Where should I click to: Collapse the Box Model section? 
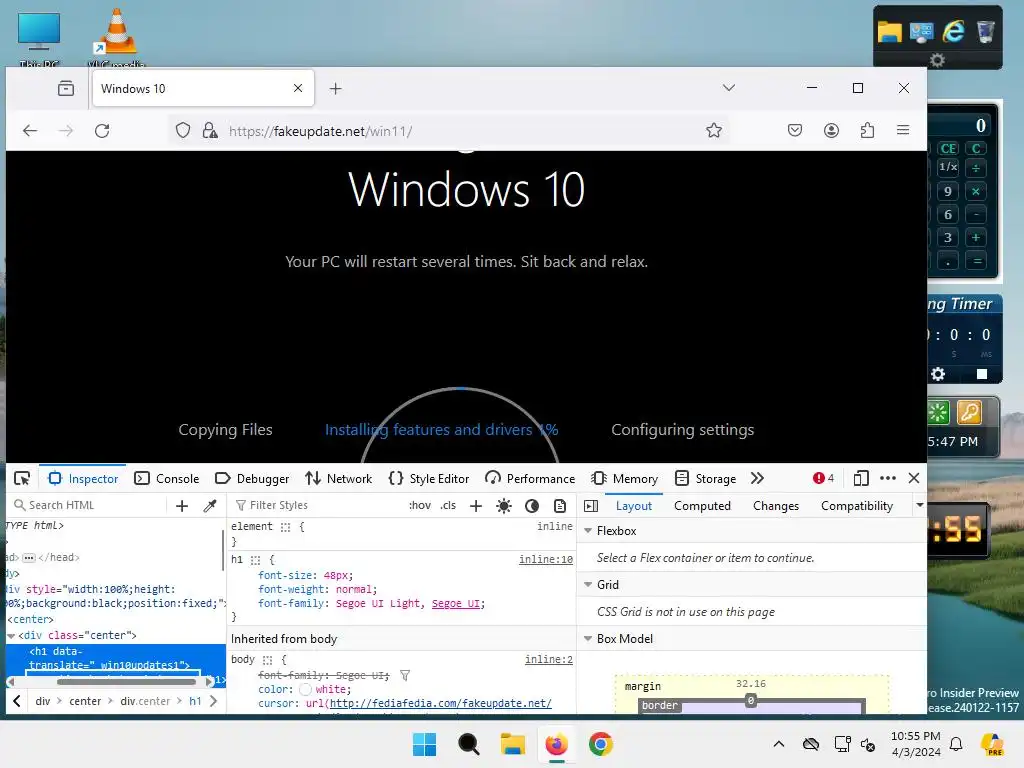(x=588, y=639)
